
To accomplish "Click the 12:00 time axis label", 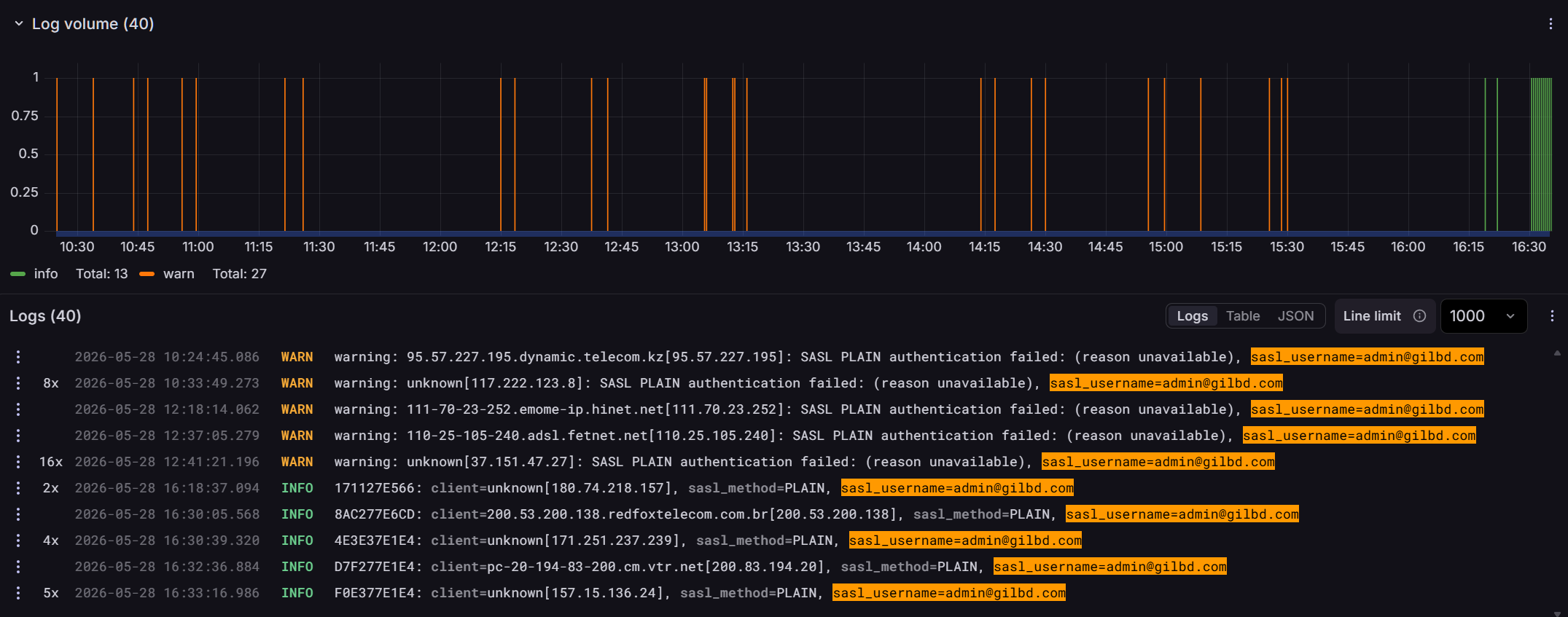I will tap(440, 247).
